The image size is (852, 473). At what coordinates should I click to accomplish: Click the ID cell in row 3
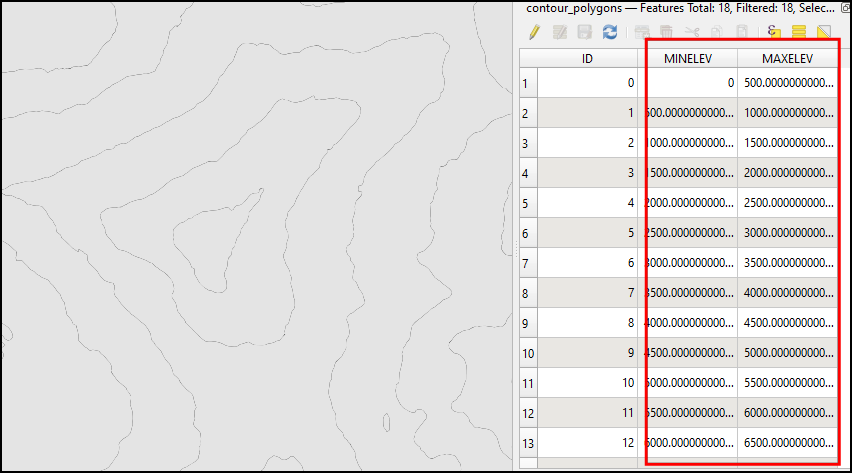pos(587,143)
